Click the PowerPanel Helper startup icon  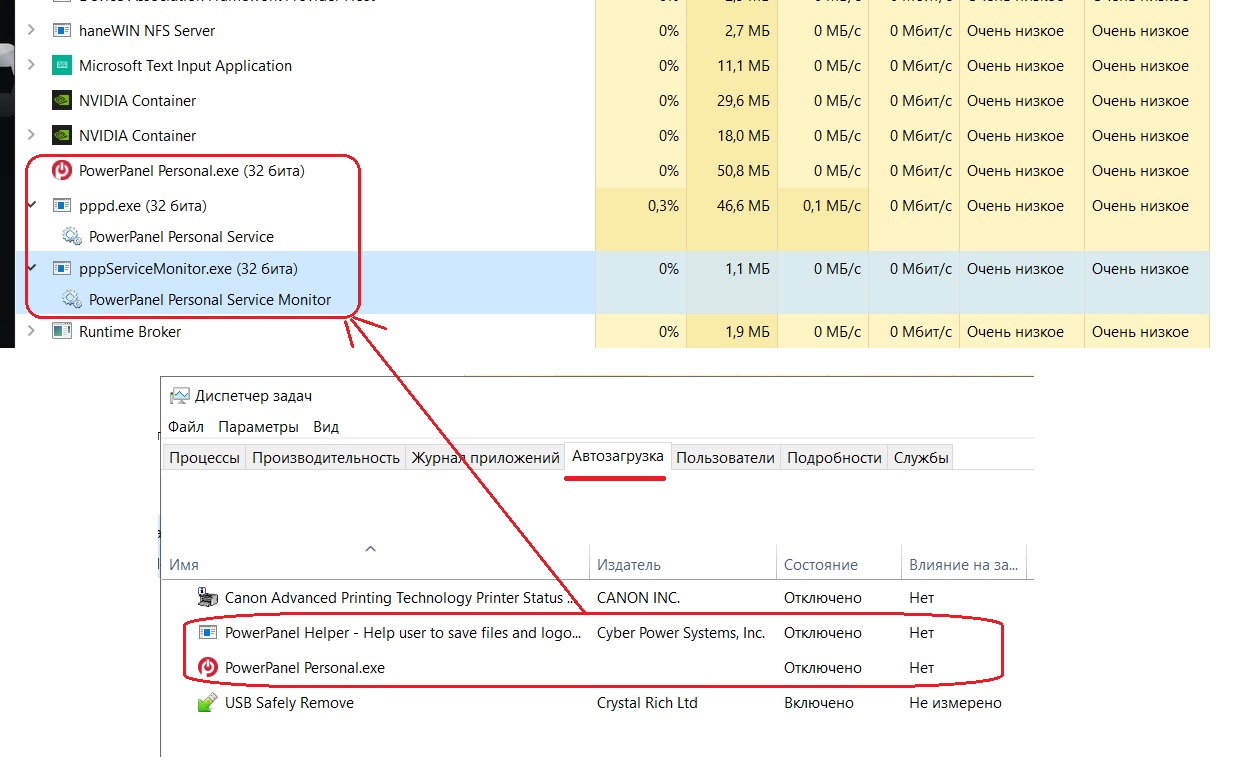pyautogui.click(x=207, y=633)
